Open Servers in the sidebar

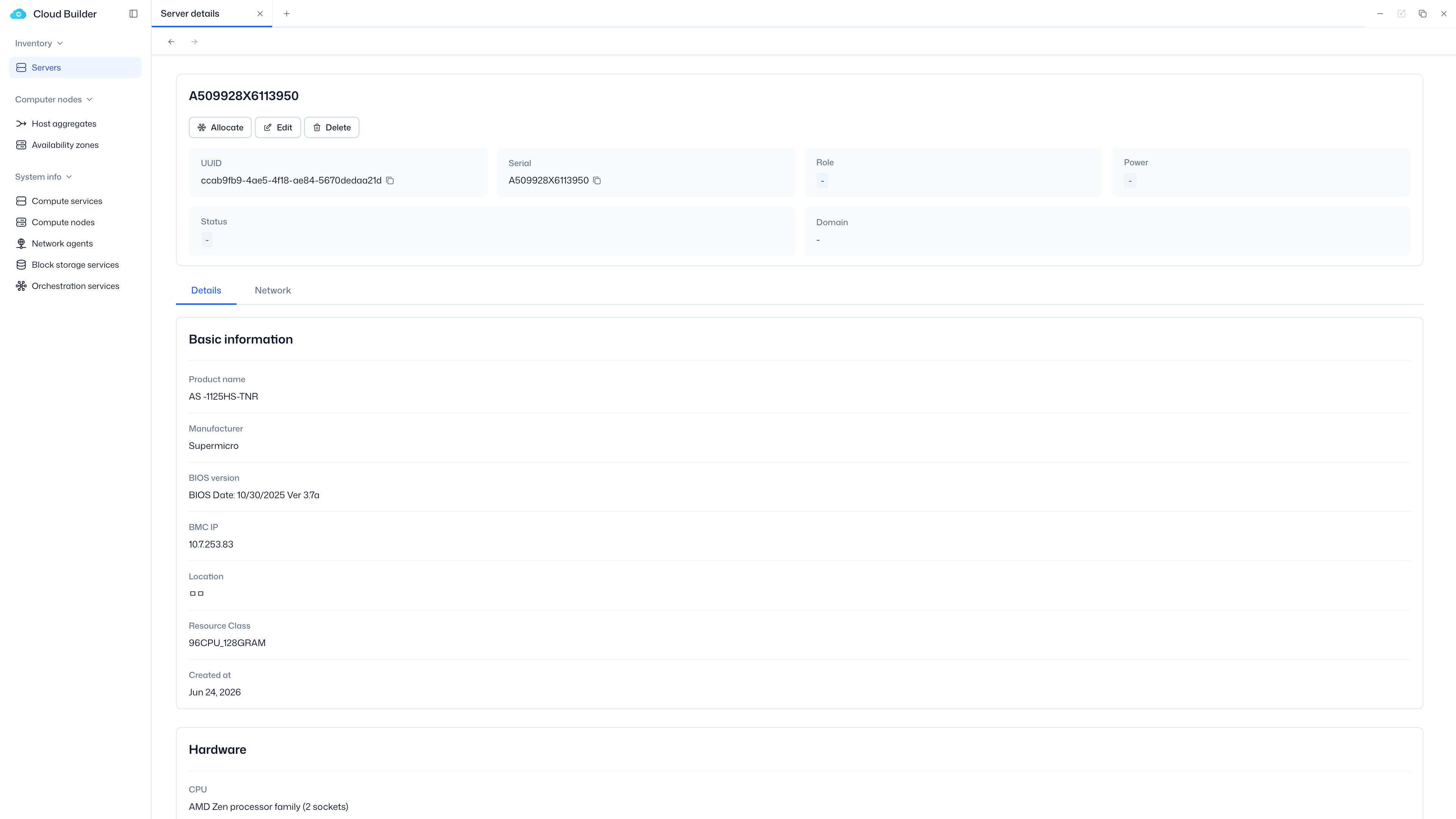coord(75,67)
